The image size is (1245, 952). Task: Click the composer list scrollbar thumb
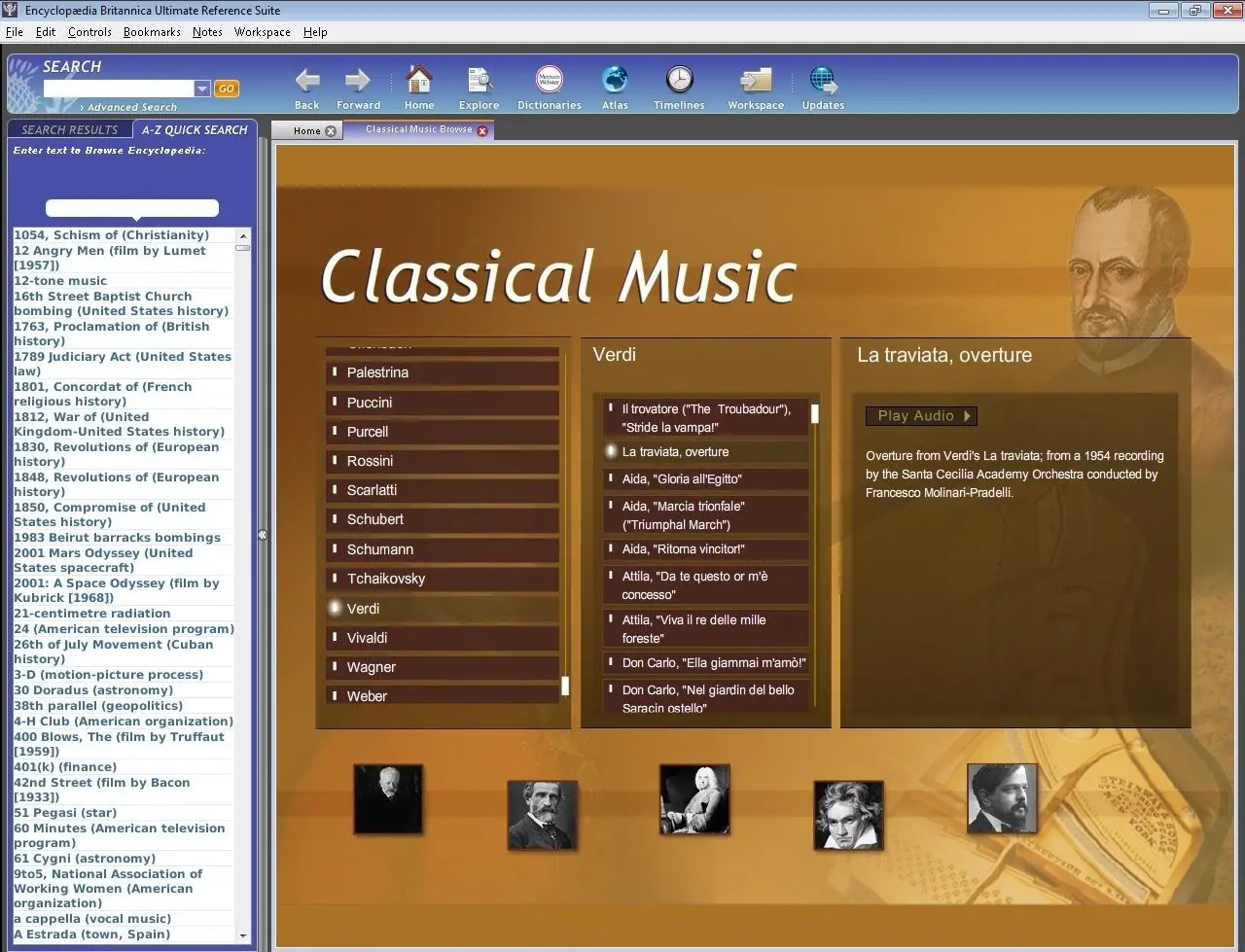point(565,687)
